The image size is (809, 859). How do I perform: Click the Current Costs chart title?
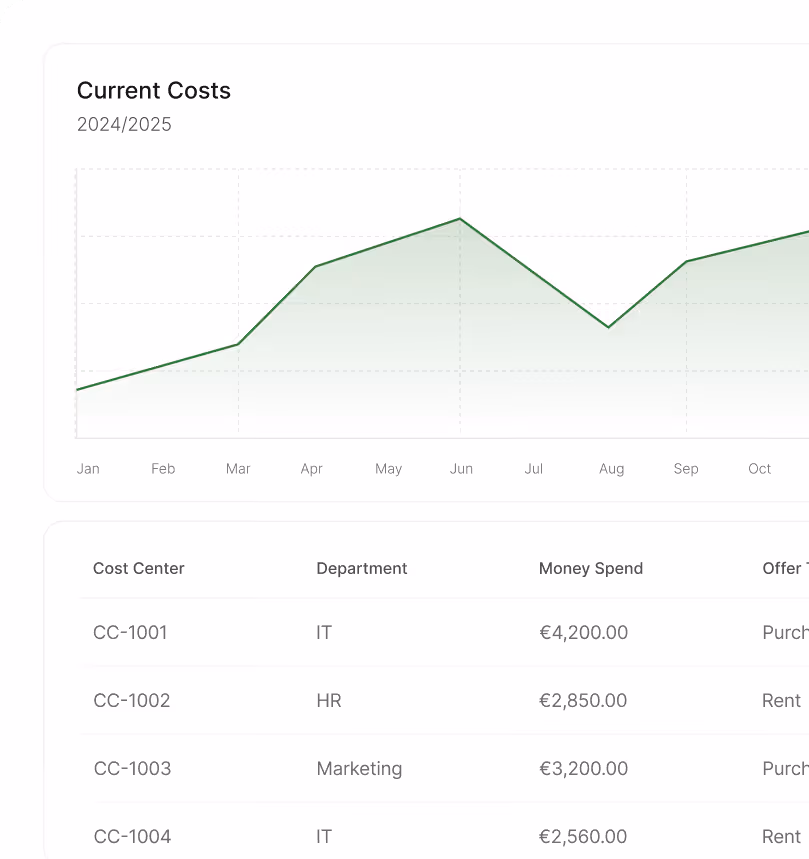coord(153,91)
